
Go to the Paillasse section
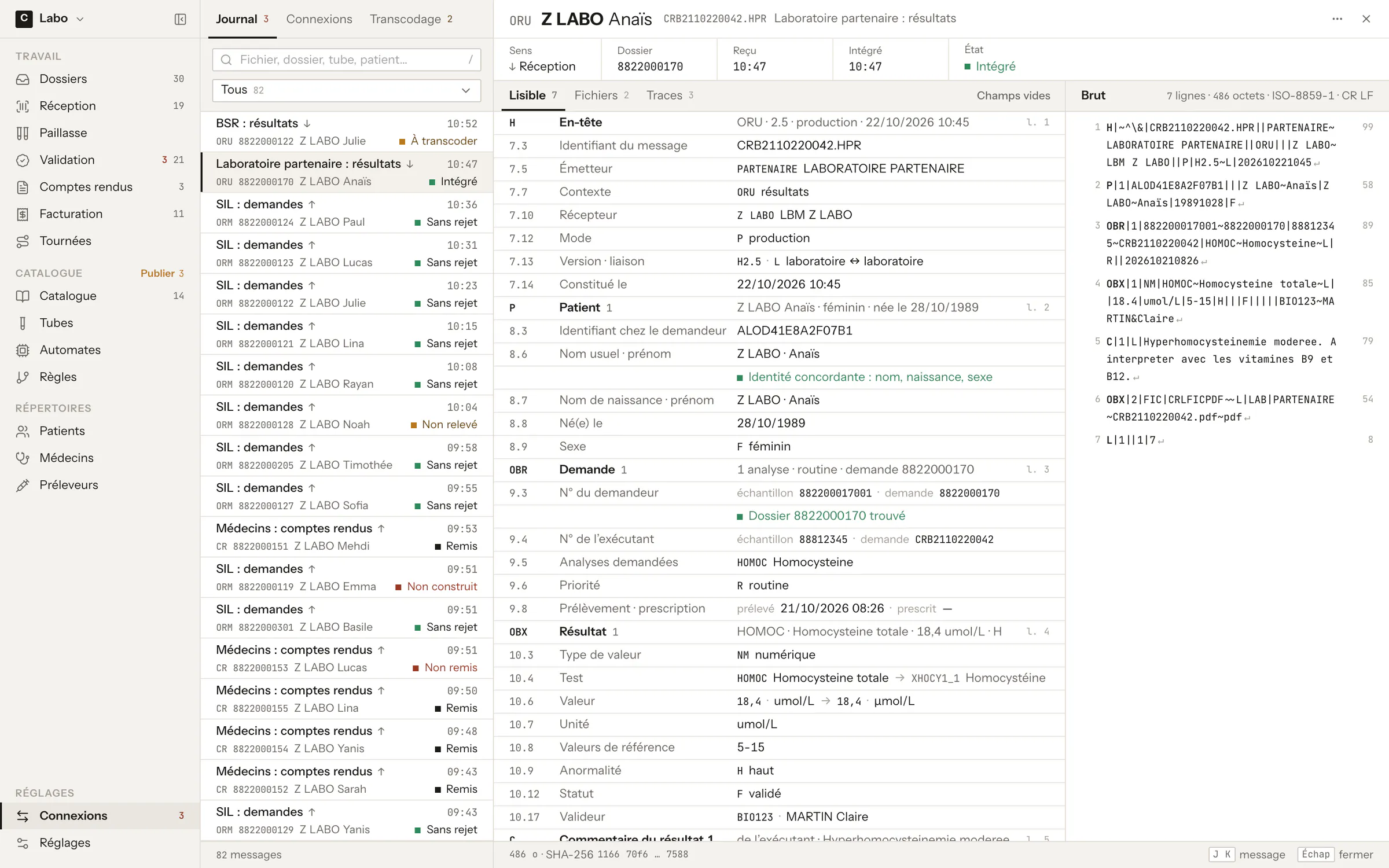pos(100,133)
